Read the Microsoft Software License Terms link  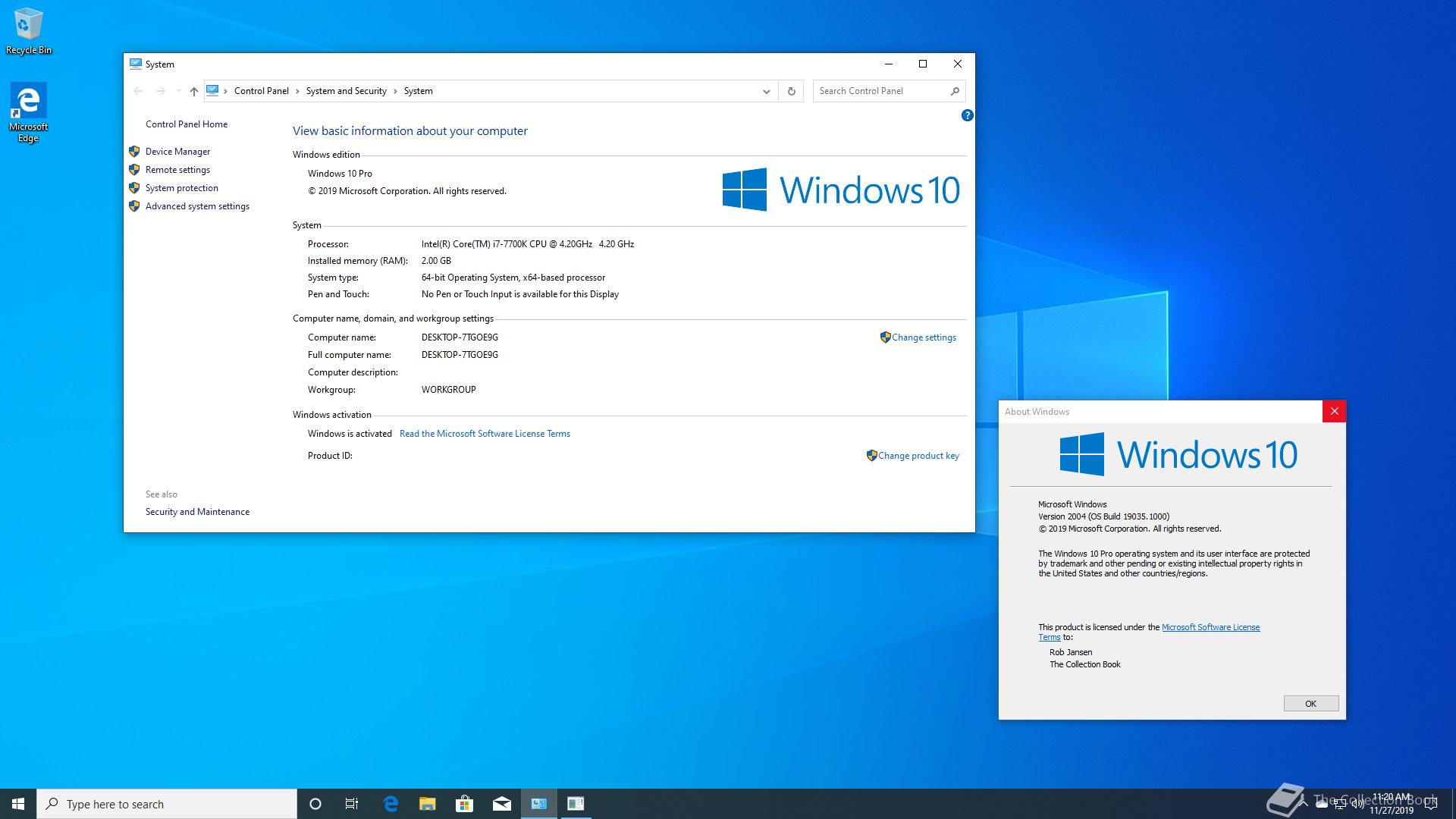[x=485, y=434]
